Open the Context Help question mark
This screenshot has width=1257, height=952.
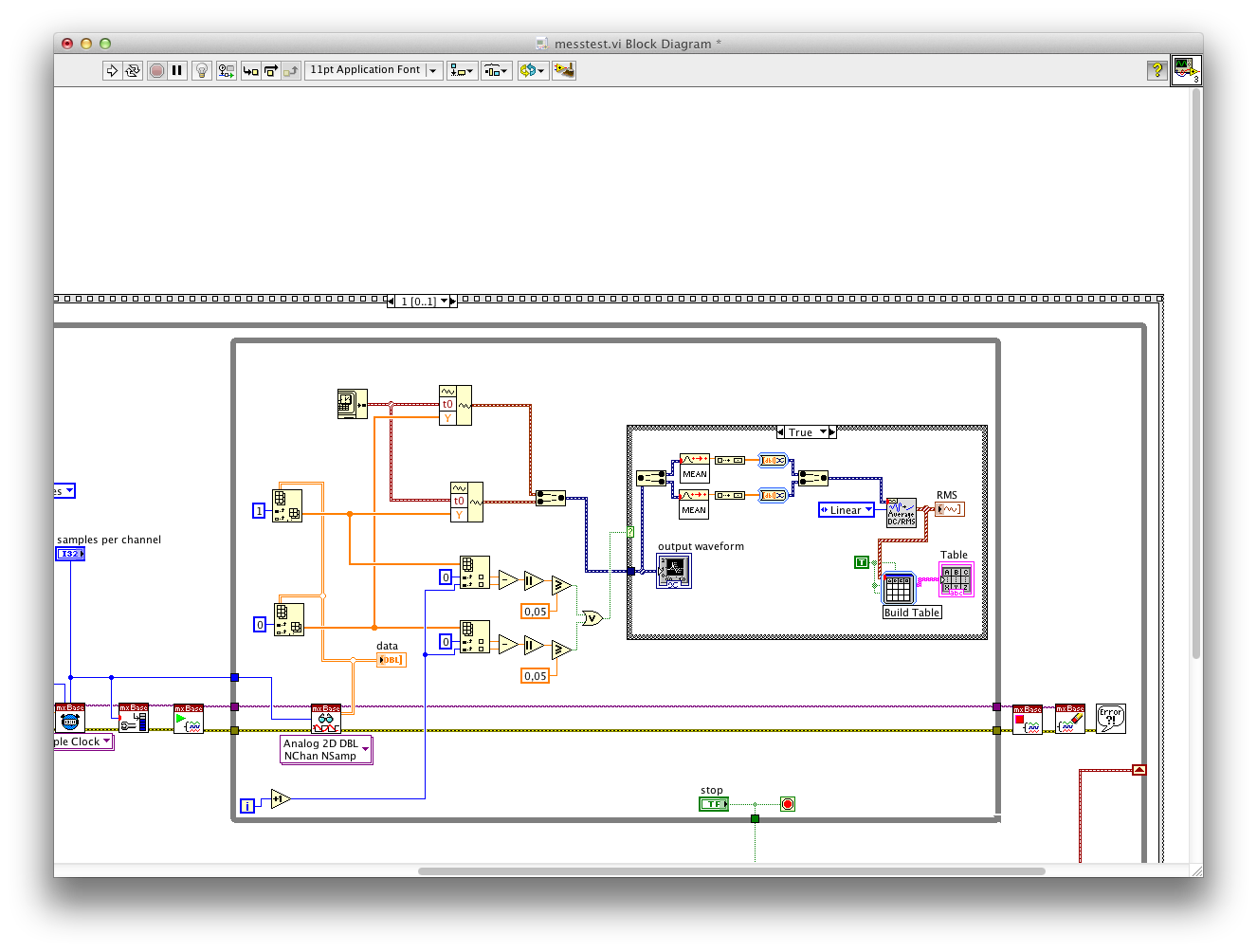click(x=1157, y=70)
